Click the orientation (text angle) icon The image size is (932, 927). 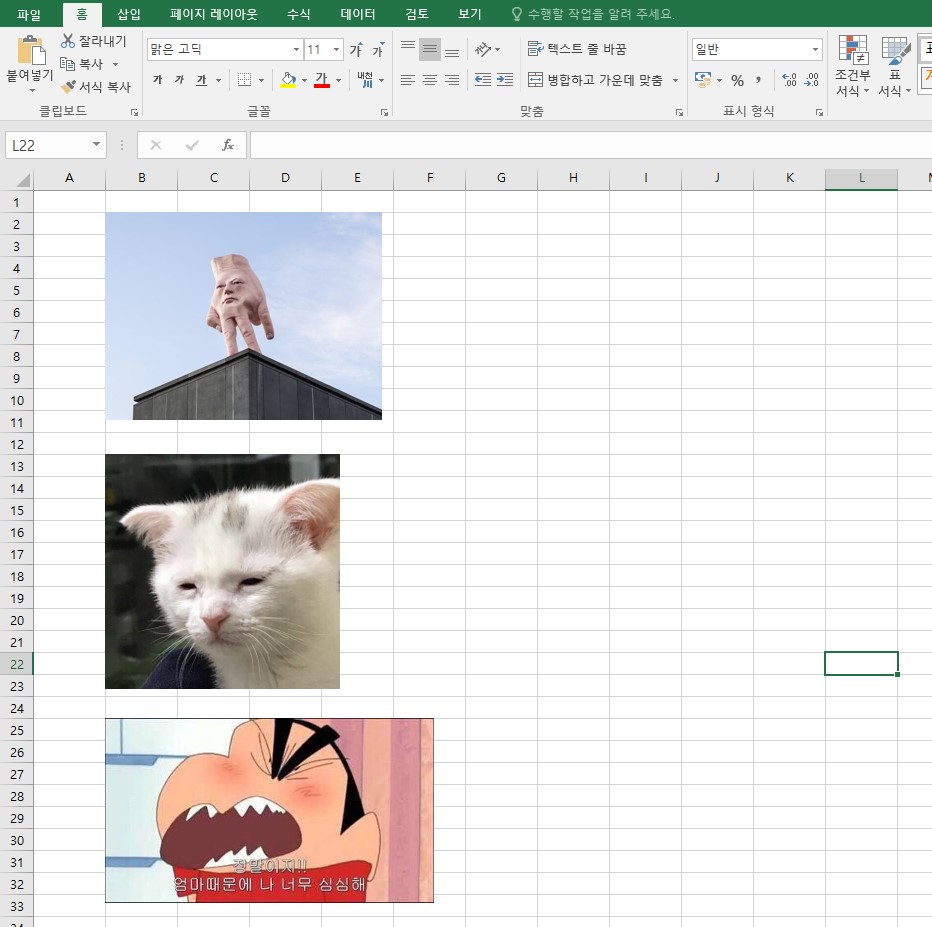[x=483, y=49]
